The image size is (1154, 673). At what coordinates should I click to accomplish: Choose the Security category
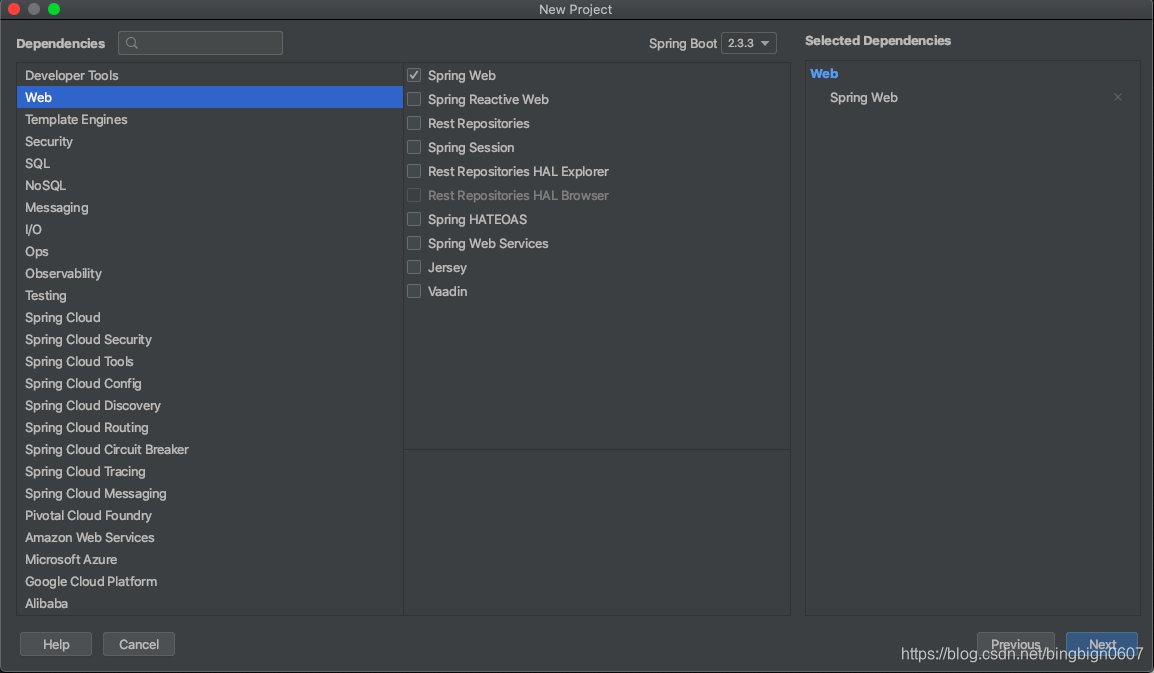(x=210, y=141)
